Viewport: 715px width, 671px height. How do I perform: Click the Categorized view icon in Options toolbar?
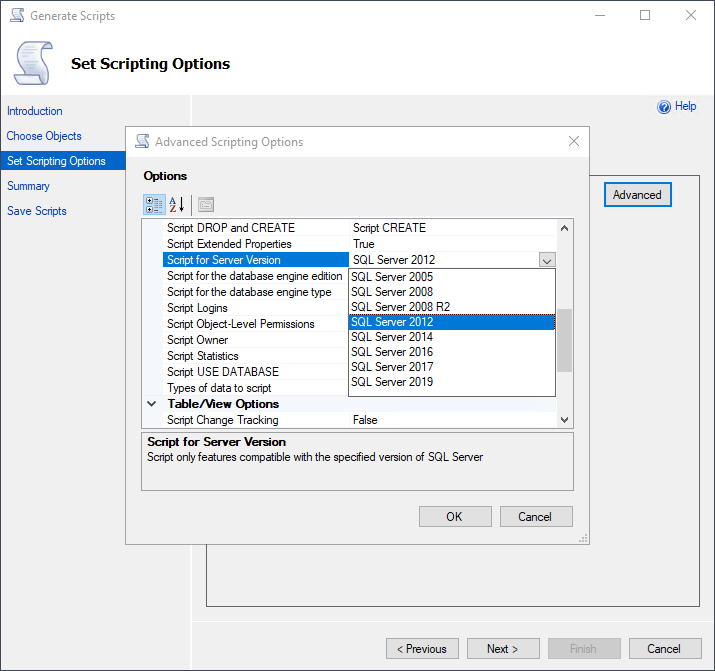(x=154, y=205)
